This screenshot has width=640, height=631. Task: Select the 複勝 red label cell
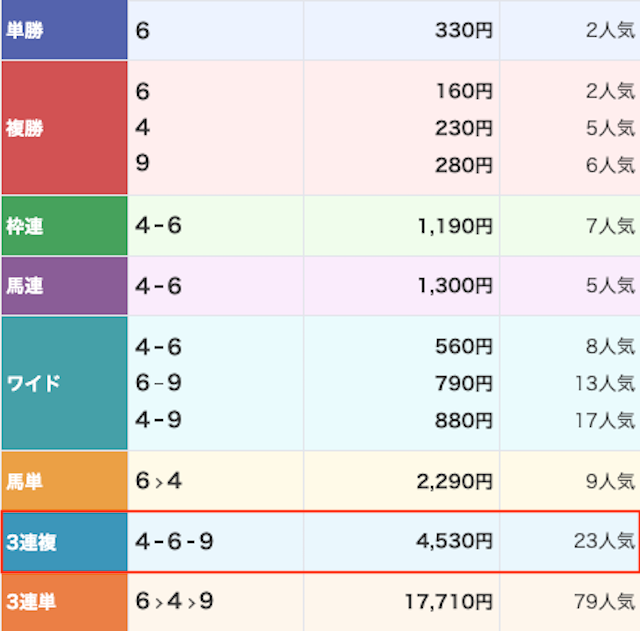64,128
